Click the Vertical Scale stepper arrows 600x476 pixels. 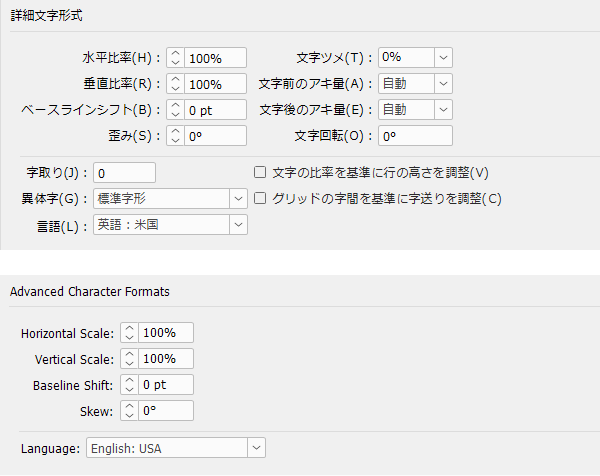pyautogui.click(x=129, y=359)
